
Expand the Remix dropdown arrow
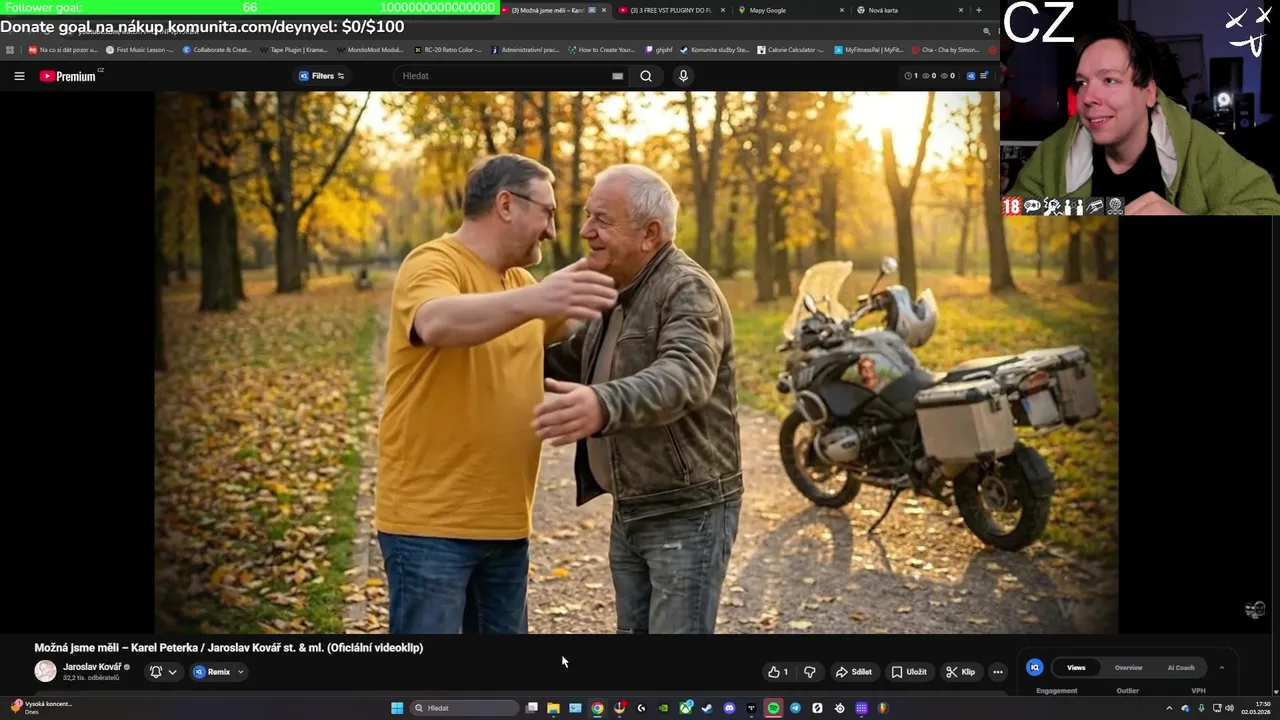pyautogui.click(x=240, y=672)
